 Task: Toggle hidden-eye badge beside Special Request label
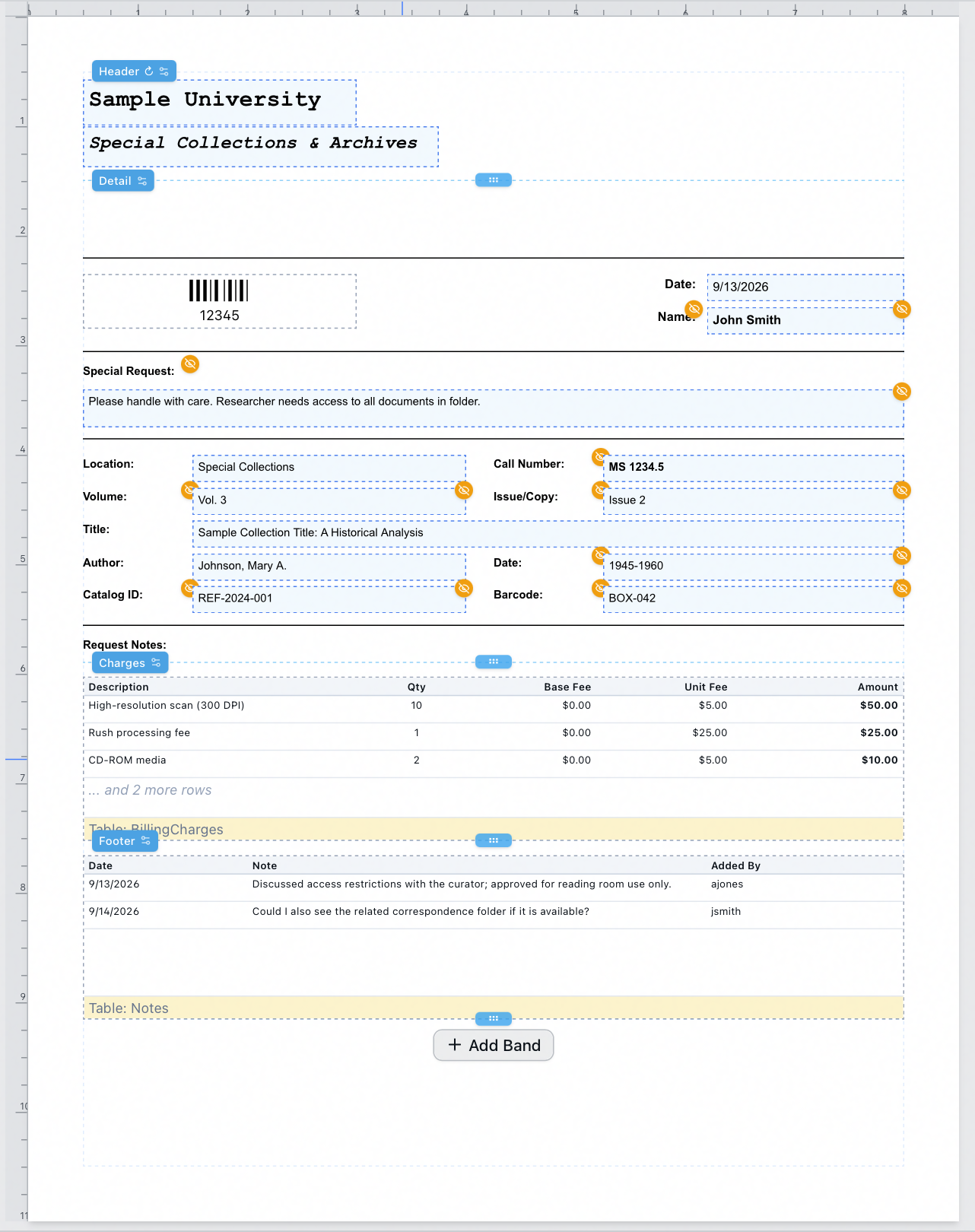(x=190, y=364)
